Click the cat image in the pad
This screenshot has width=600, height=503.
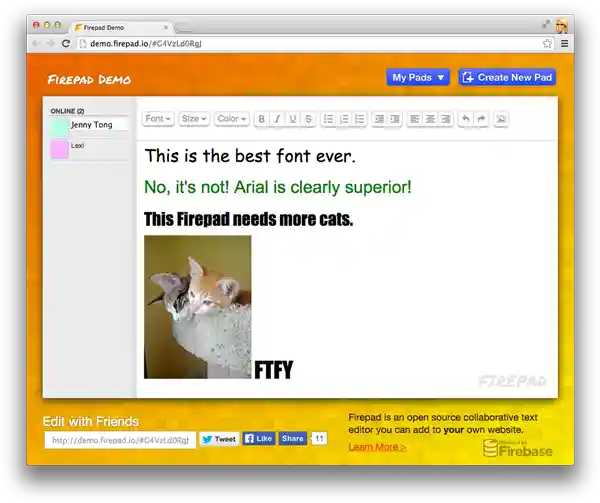pos(197,307)
